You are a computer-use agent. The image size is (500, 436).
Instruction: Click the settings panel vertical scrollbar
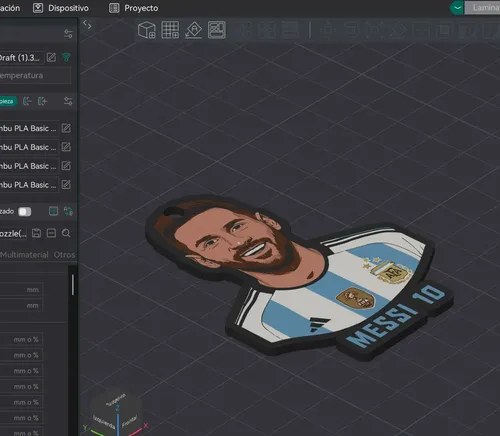[x=73, y=285]
